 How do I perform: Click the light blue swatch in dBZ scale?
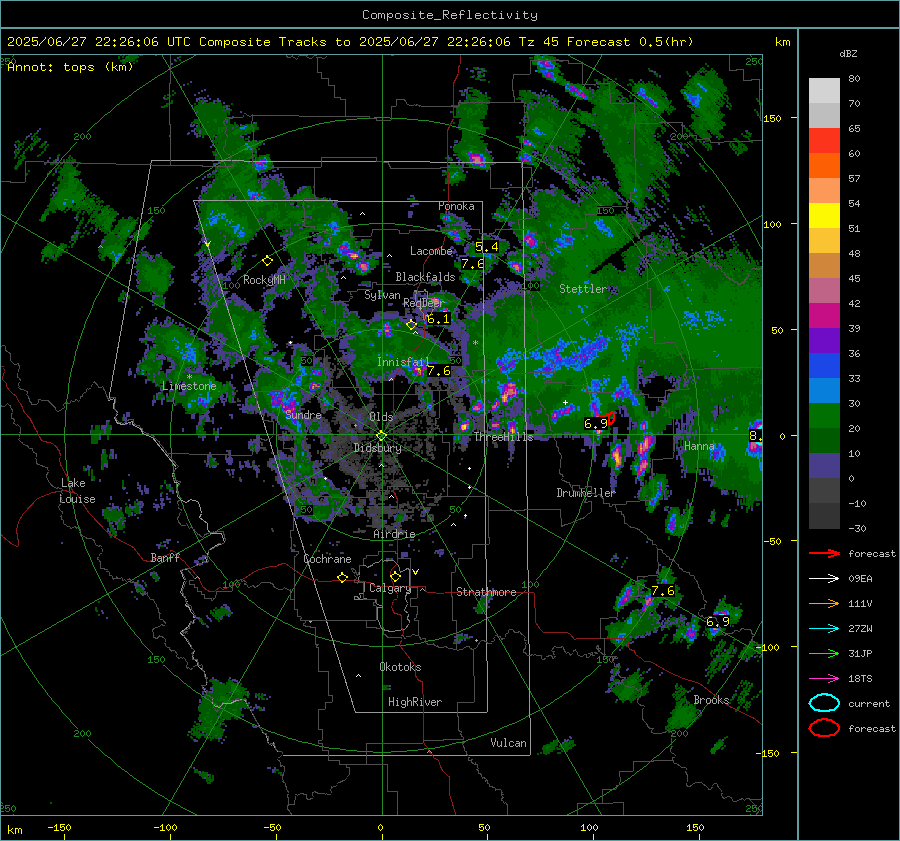824,390
